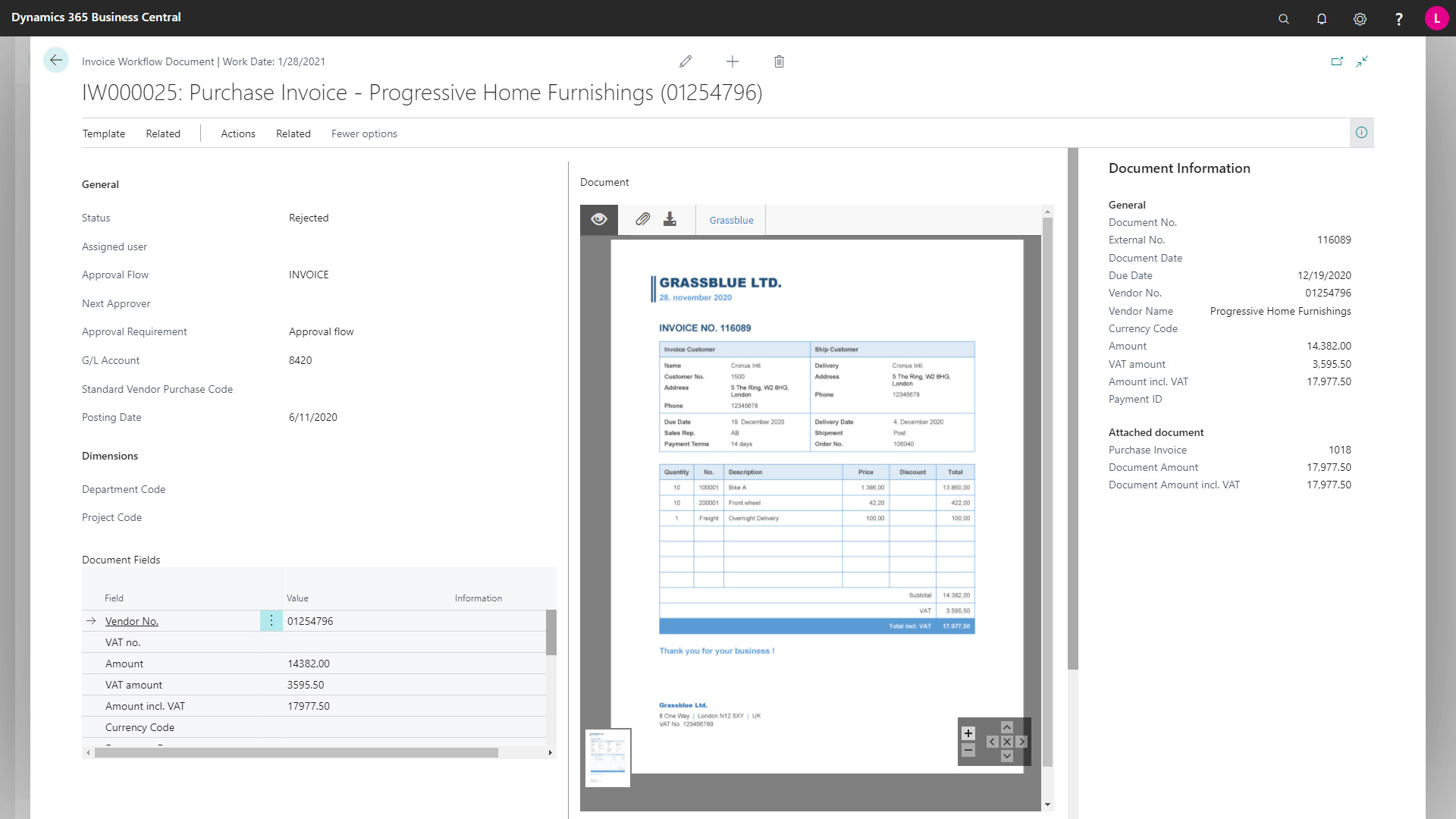1456x819 pixels.
Task: Click the zoom in button on document
Action: click(x=968, y=733)
